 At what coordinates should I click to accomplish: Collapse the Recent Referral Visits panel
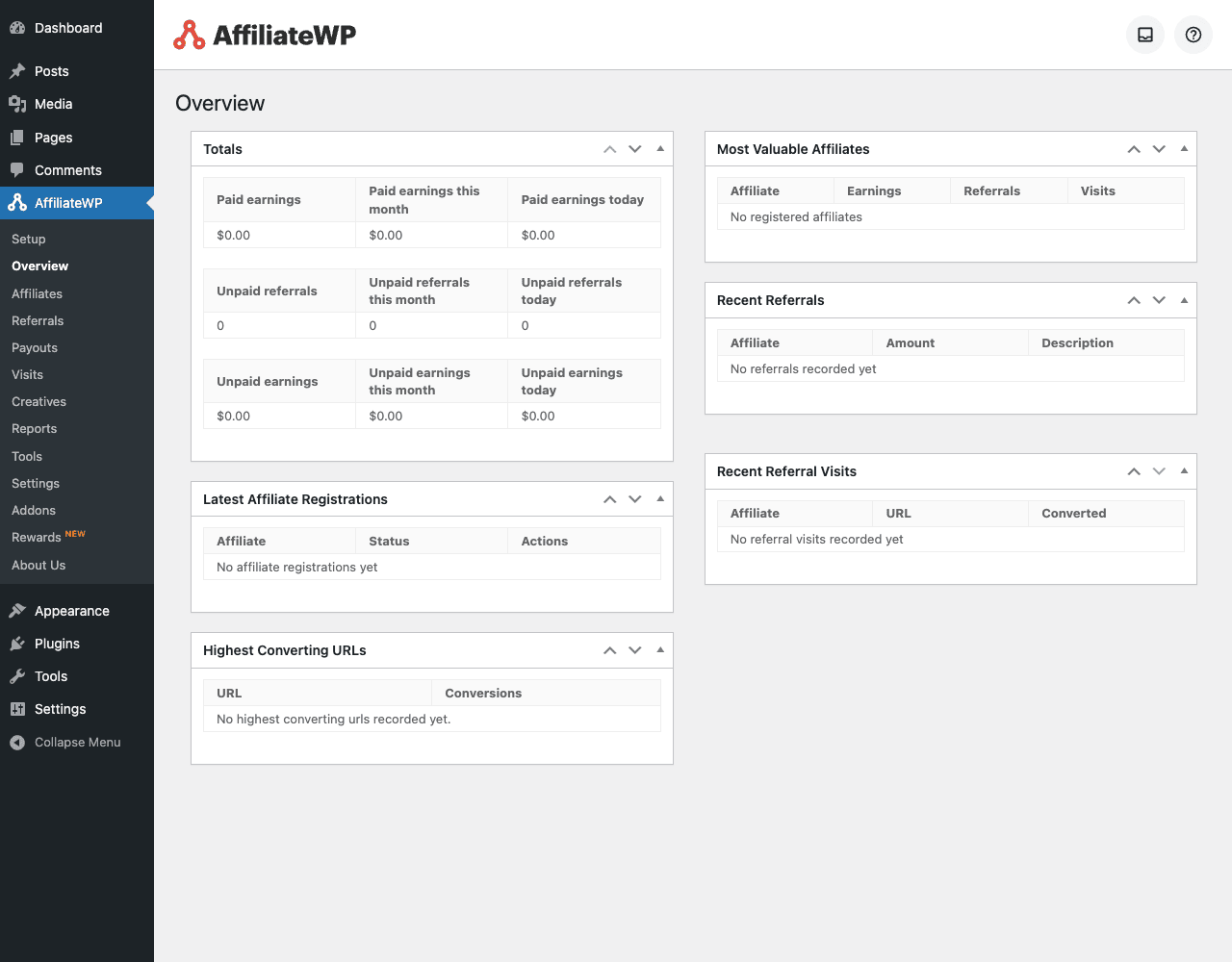tap(1184, 471)
